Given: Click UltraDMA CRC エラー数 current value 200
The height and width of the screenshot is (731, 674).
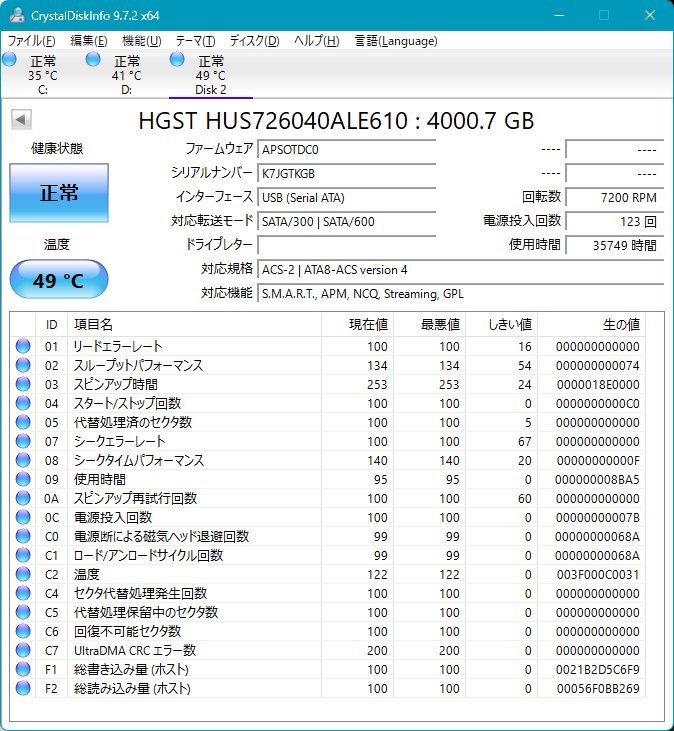Looking at the screenshot, I should pyautogui.click(x=377, y=650).
